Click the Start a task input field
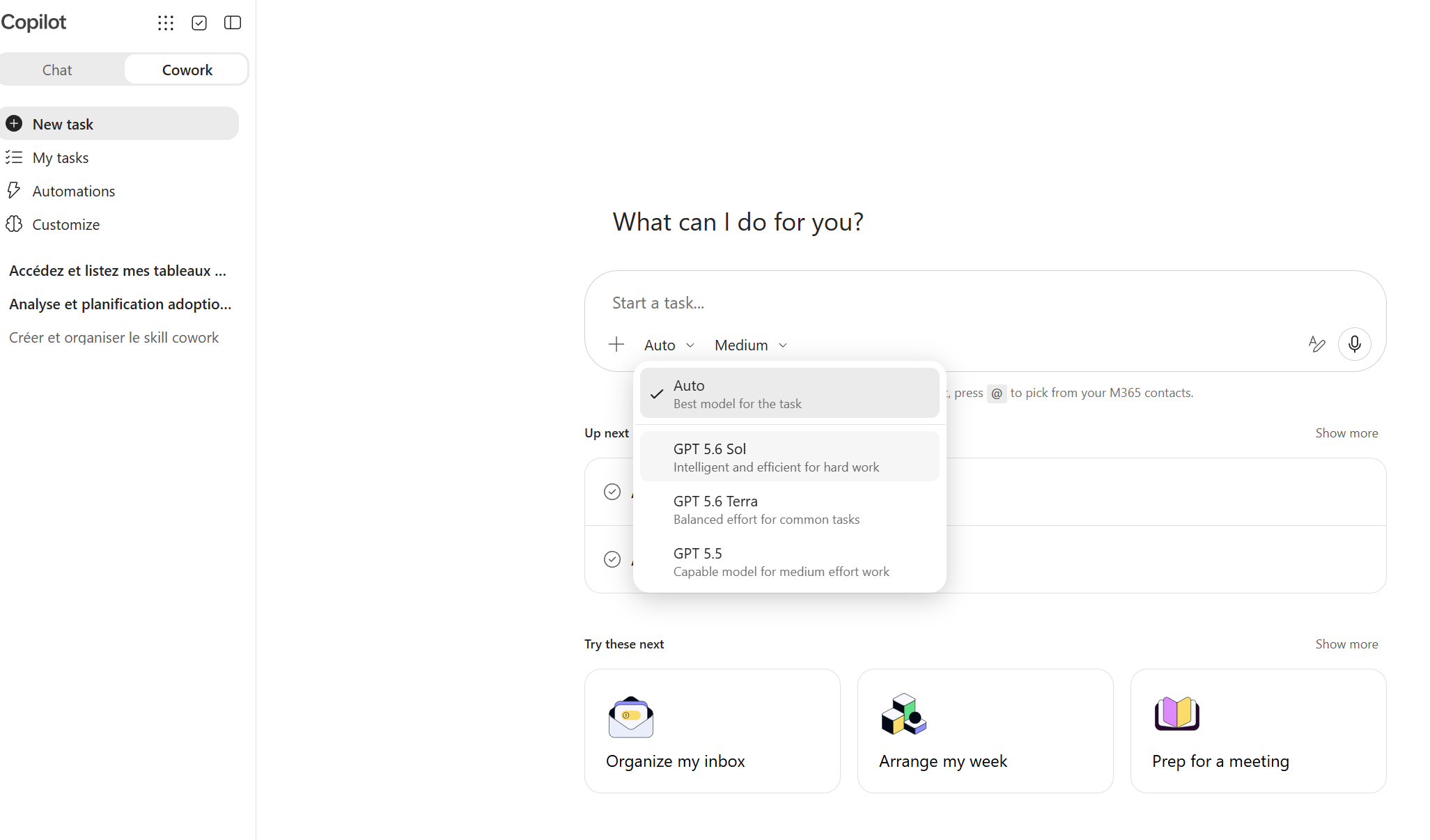This screenshot has width=1430, height=840. 985,303
